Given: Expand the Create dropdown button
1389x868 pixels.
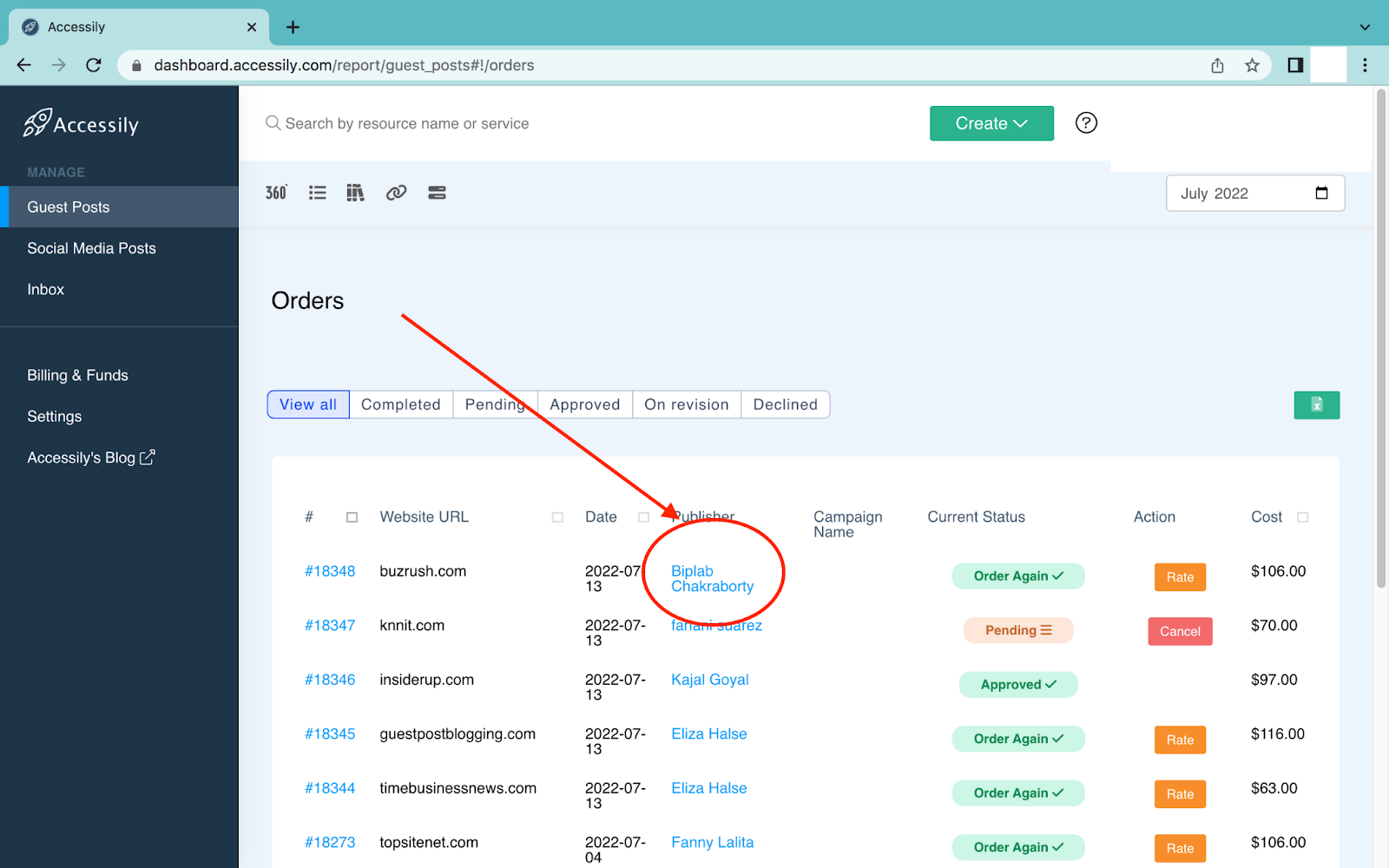Looking at the screenshot, I should [991, 123].
